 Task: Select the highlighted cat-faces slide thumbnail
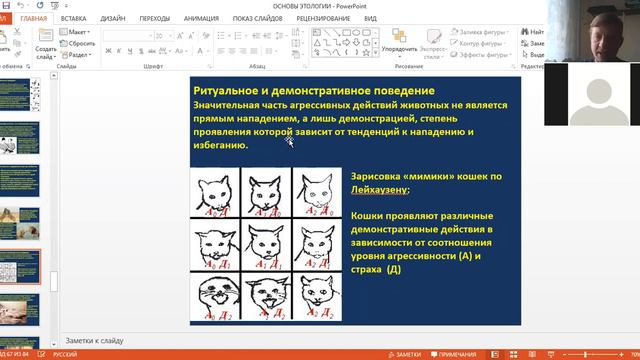20,267
